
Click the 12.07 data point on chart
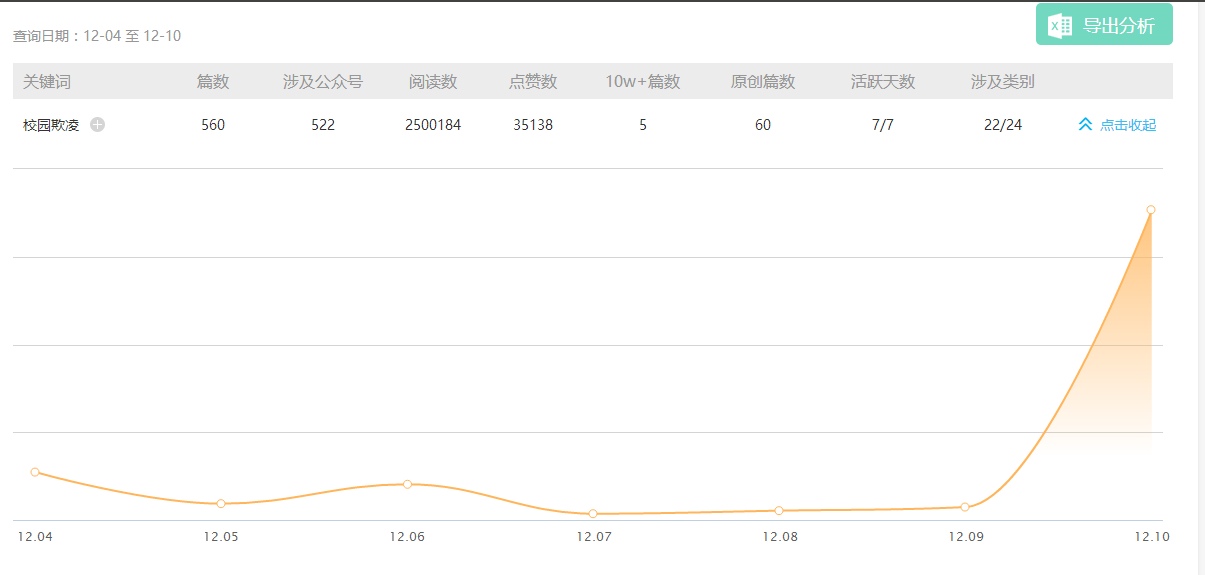(x=593, y=513)
